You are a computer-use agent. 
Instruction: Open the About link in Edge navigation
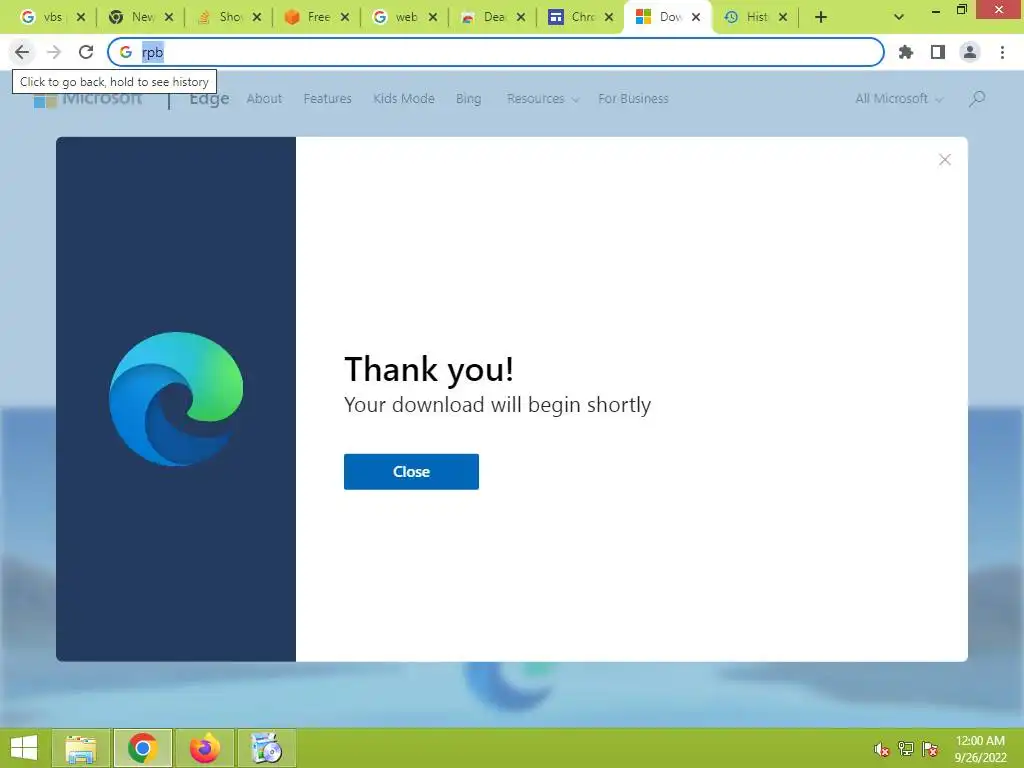(264, 99)
